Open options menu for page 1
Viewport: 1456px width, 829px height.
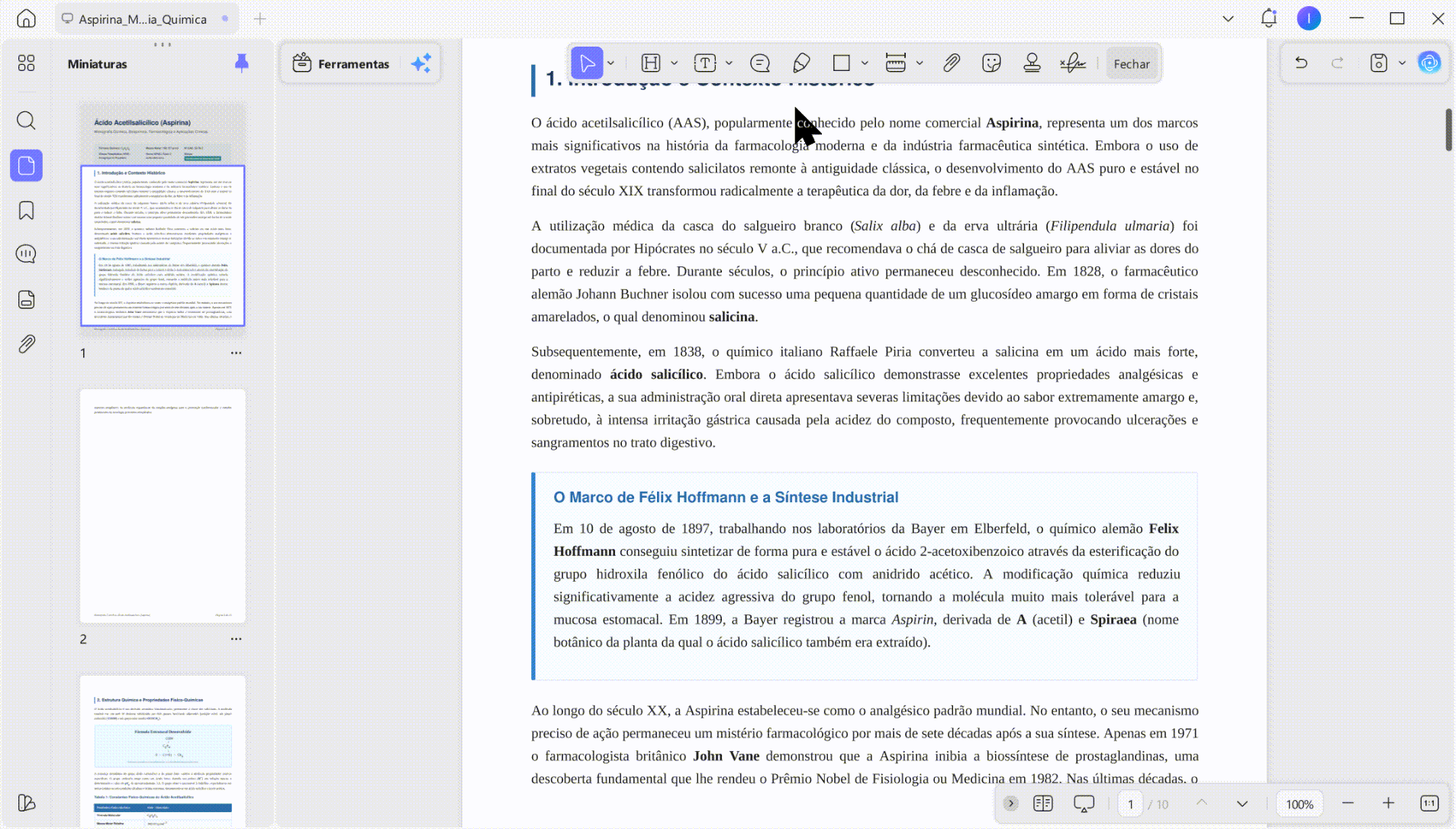click(x=237, y=353)
